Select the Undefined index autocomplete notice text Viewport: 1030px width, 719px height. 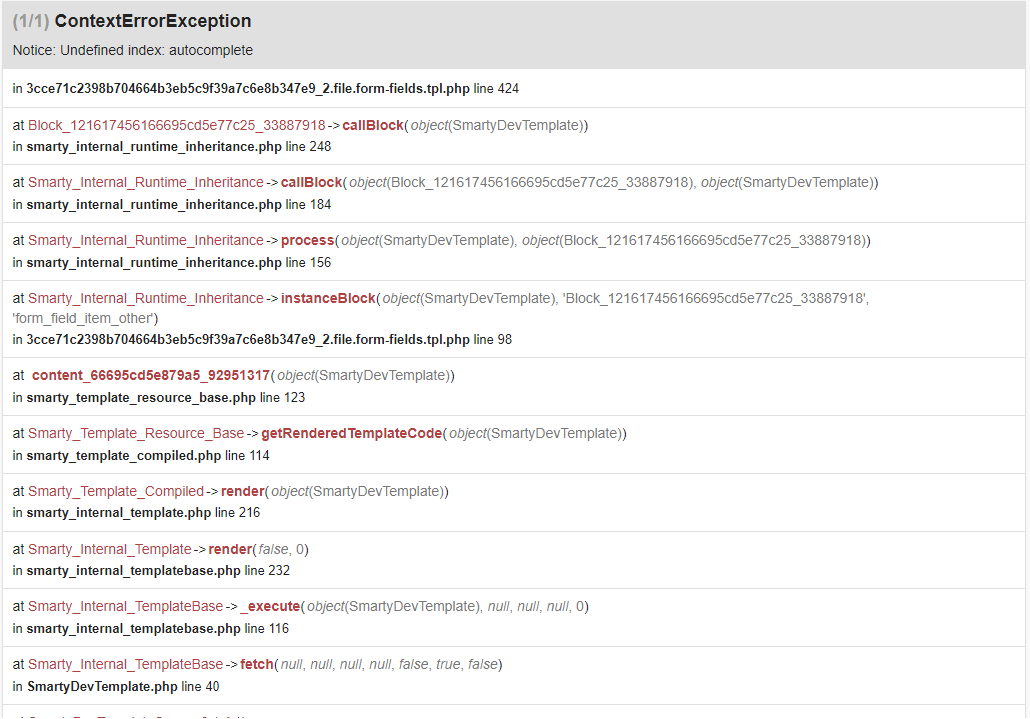[x=133, y=51]
